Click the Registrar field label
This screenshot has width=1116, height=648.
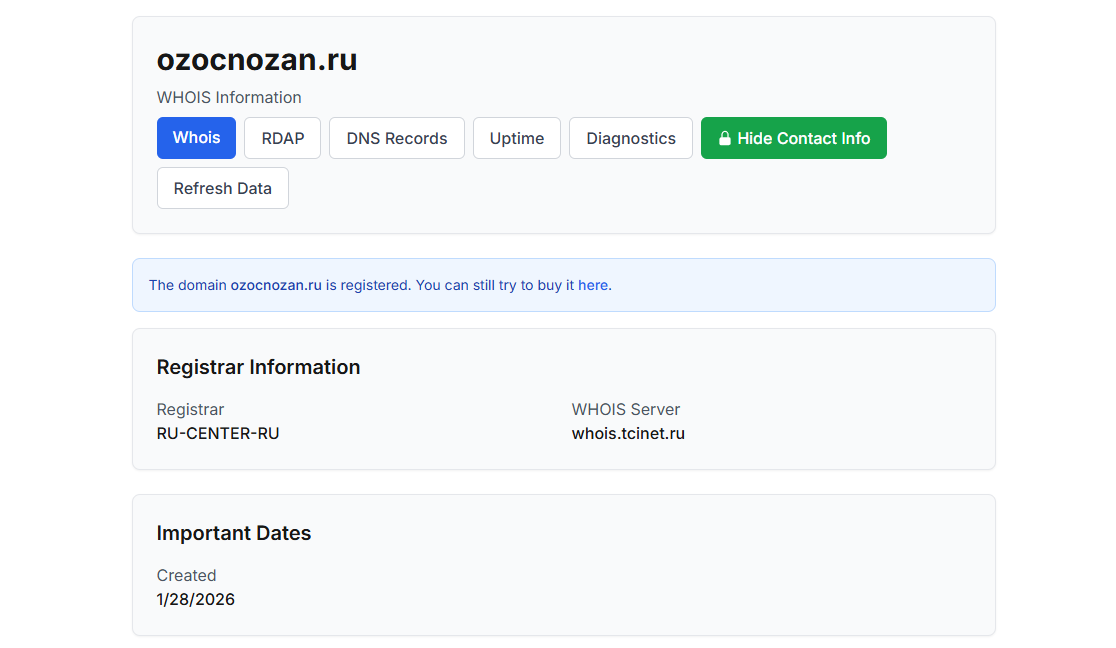pos(190,409)
